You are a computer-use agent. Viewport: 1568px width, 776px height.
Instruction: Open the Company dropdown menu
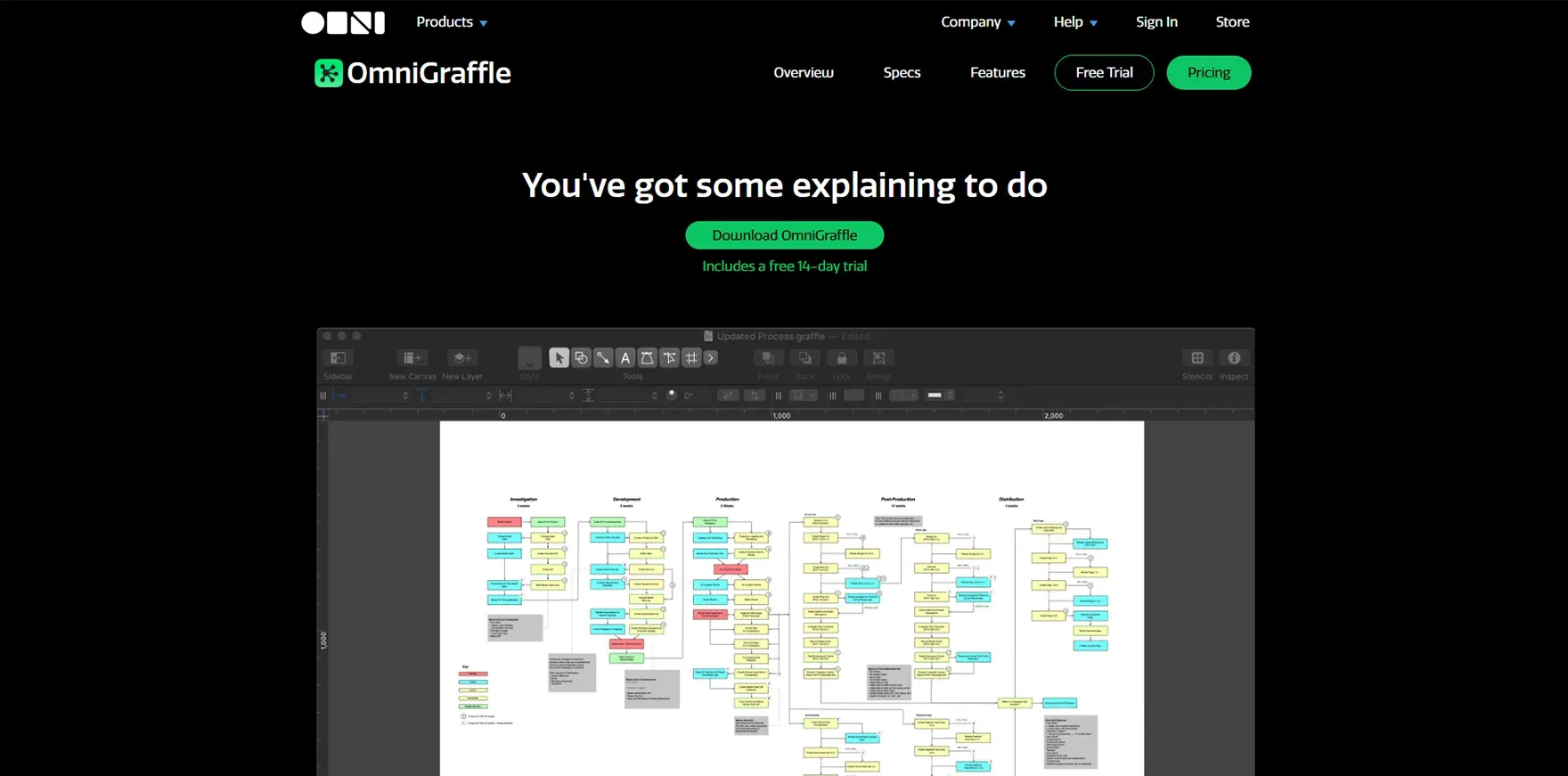978,22
